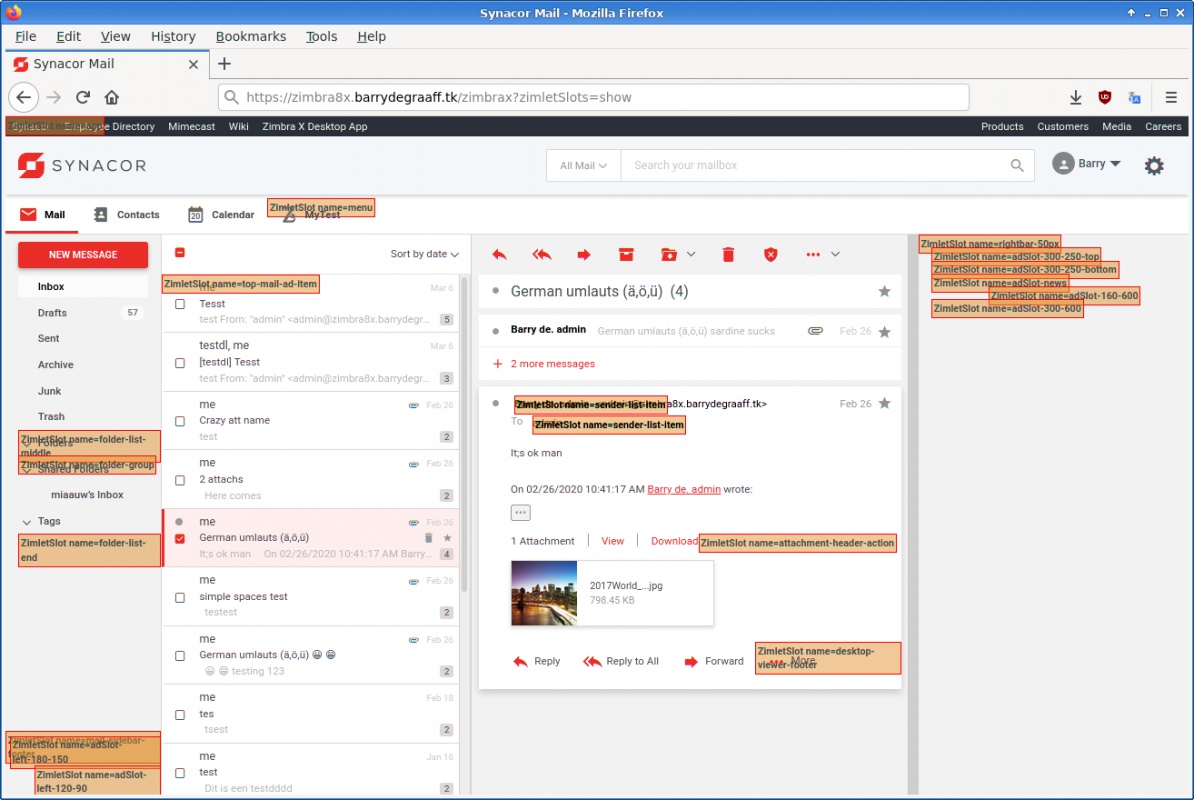Open the Bookmarks menu in Firefox
Viewport: 1194px width, 800px height.
pos(251,36)
